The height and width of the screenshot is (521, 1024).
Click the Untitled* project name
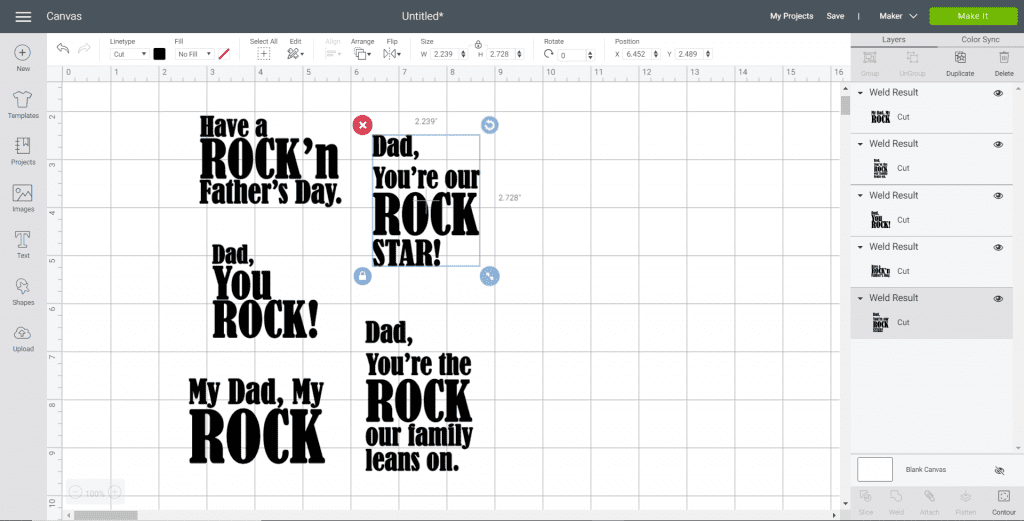423,16
